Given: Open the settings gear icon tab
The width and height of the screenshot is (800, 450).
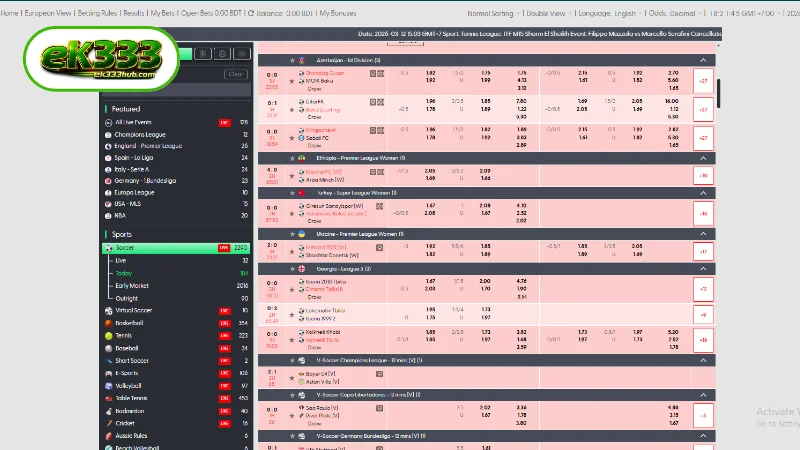Looking at the screenshot, I should coord(242,54).
